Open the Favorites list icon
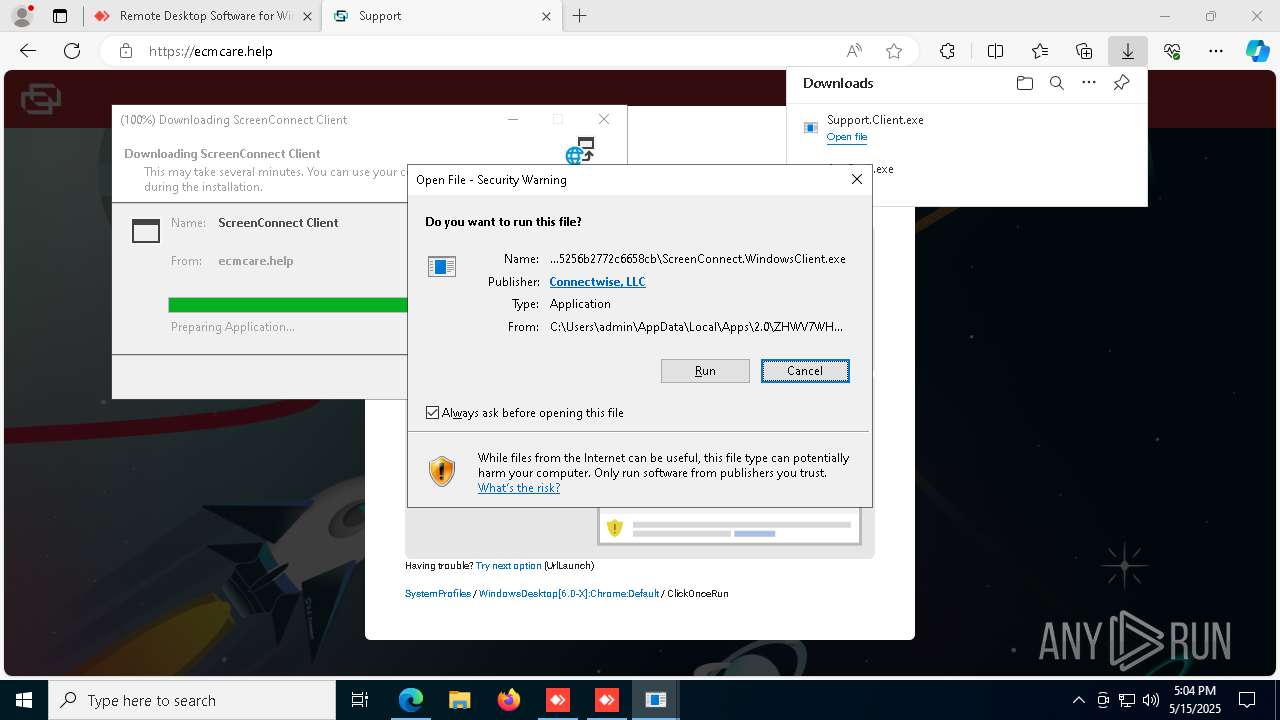 [x=1040, y=51]
